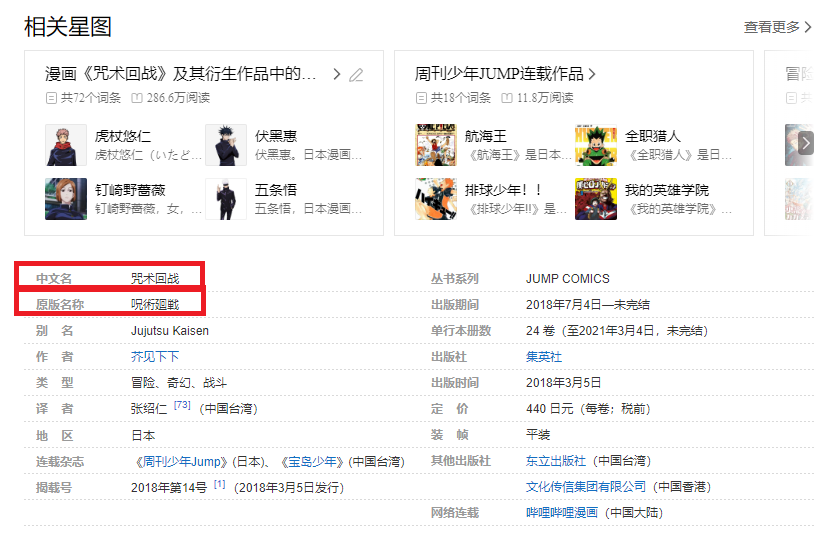832x554 pixels.
Task: Open 伏黑惠 character thumbnail
Action: tap(226, 145)
